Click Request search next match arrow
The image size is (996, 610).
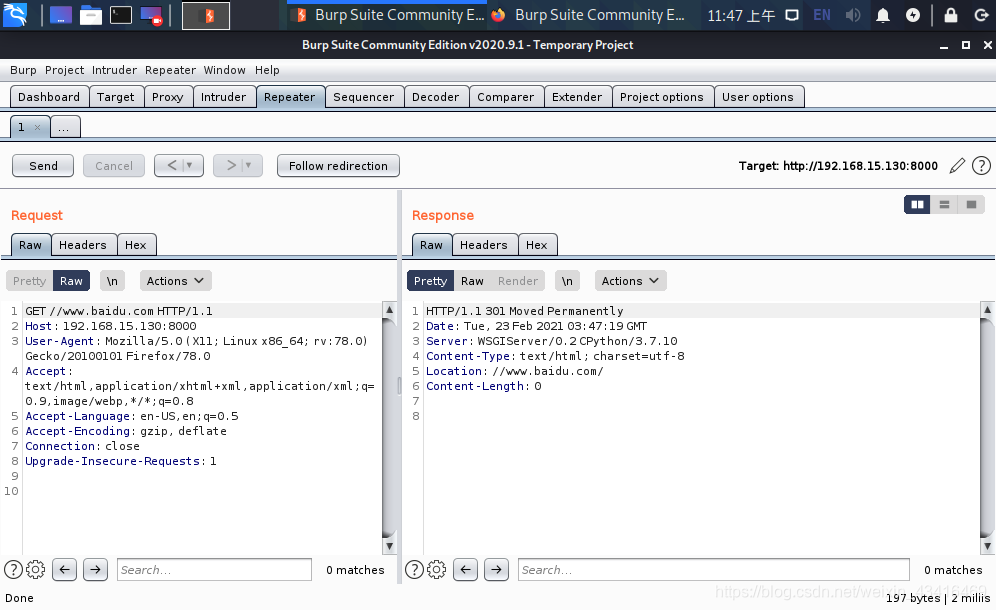point(95,569)
